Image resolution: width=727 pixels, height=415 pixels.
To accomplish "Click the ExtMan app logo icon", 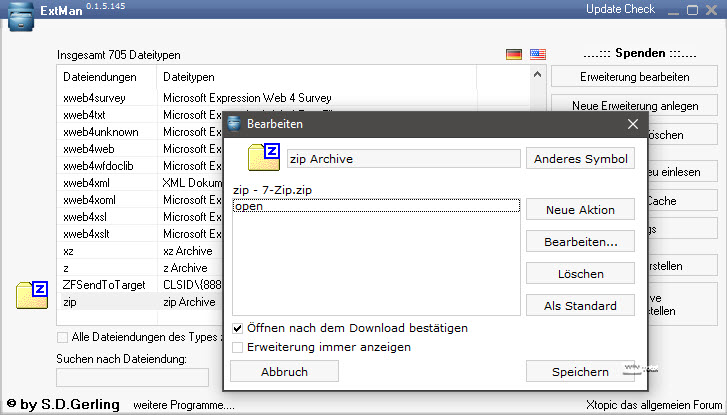I will (21, 16).
